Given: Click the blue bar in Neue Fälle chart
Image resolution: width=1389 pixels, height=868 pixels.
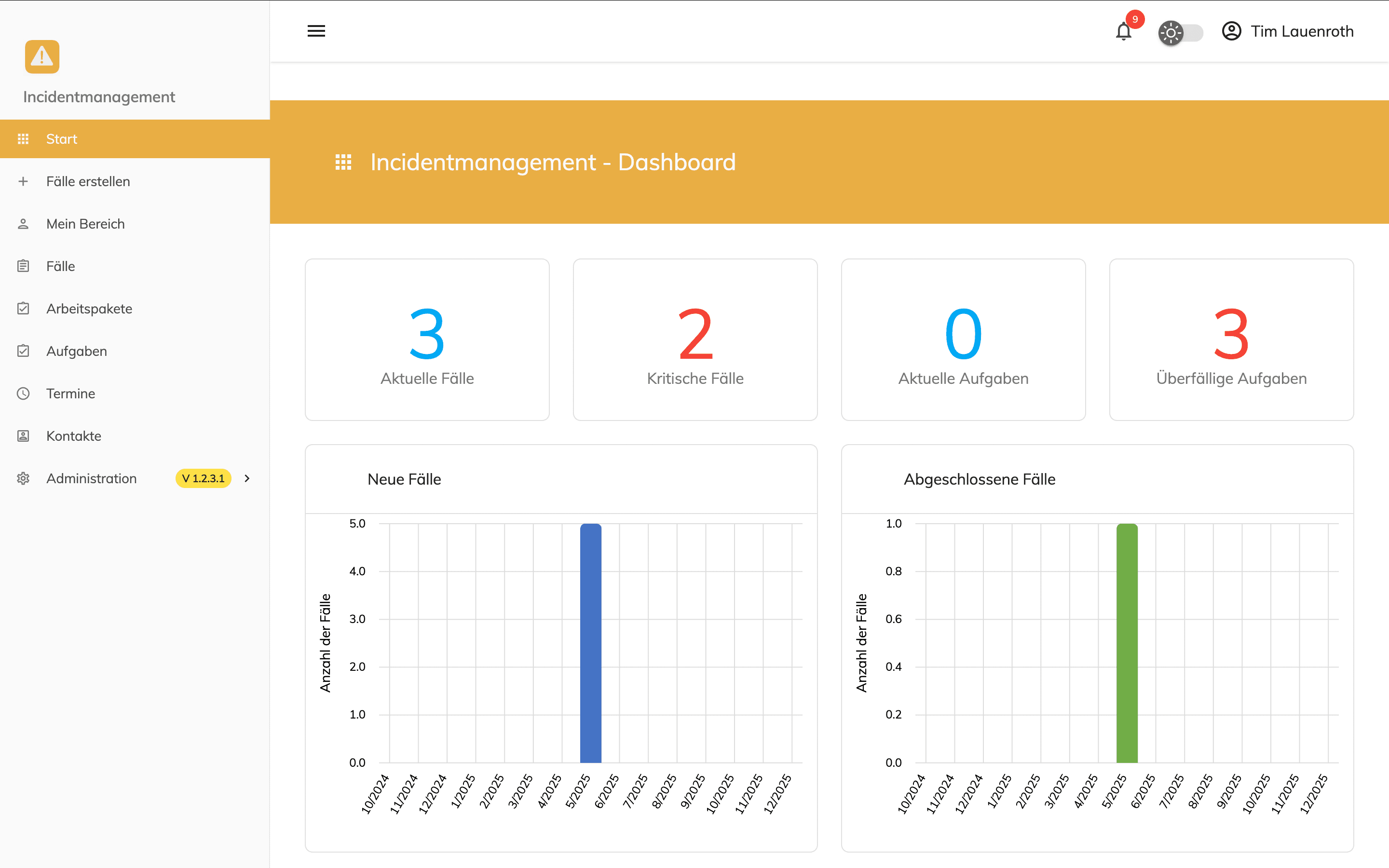Looking at the screenshot, I should (x=591, y=643).
